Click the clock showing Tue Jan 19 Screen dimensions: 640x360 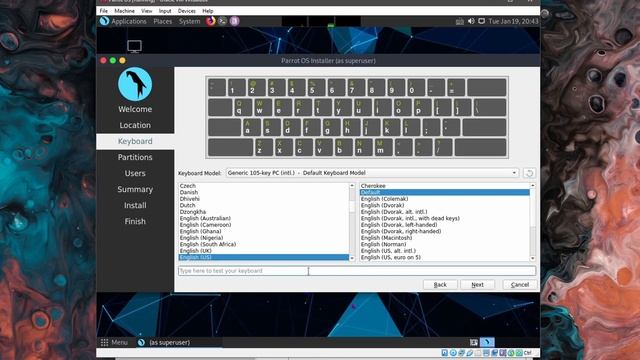(513, 21)
